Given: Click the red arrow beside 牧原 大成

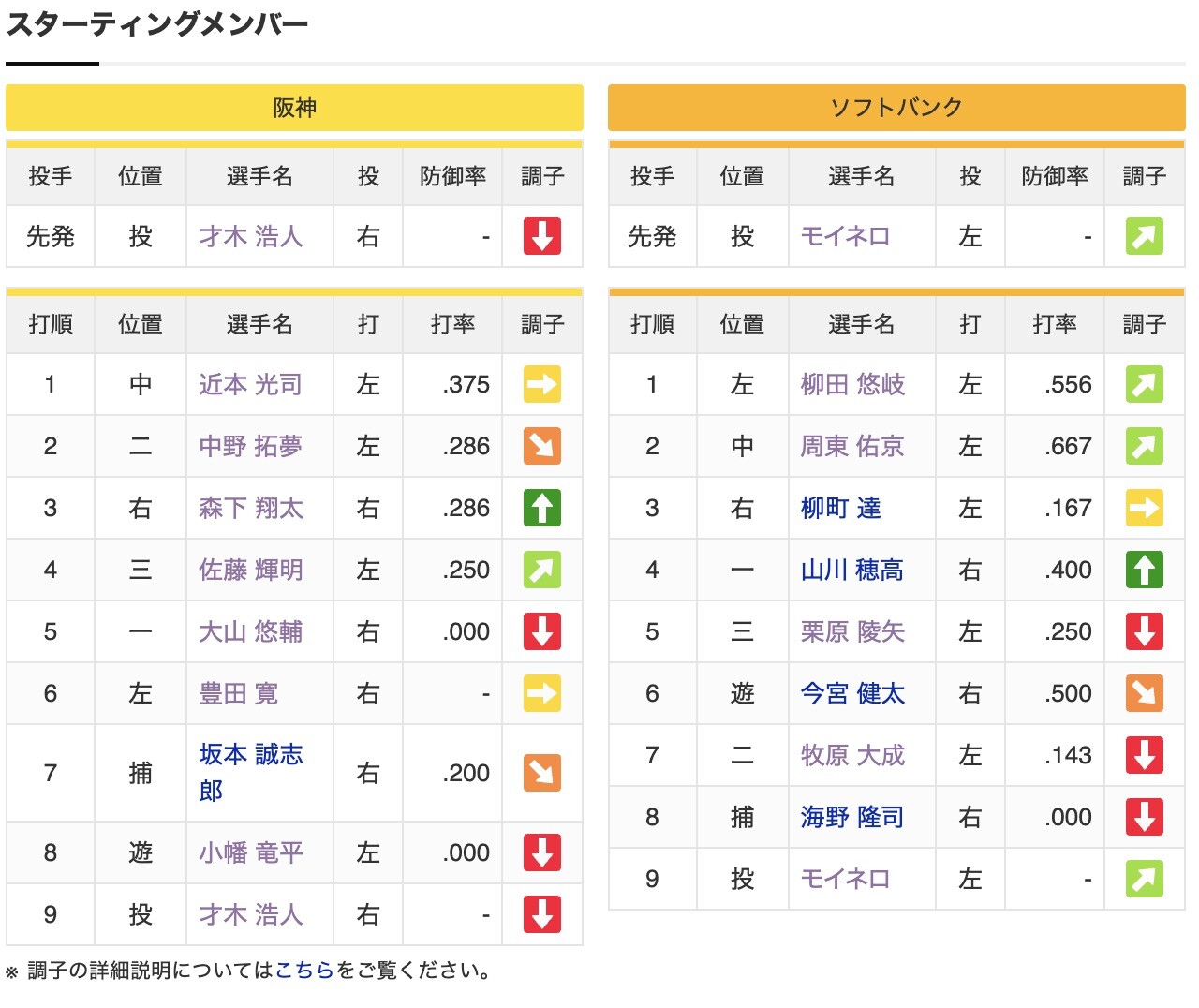Looking at the screenshot, I should click(x=1143, y=755).
